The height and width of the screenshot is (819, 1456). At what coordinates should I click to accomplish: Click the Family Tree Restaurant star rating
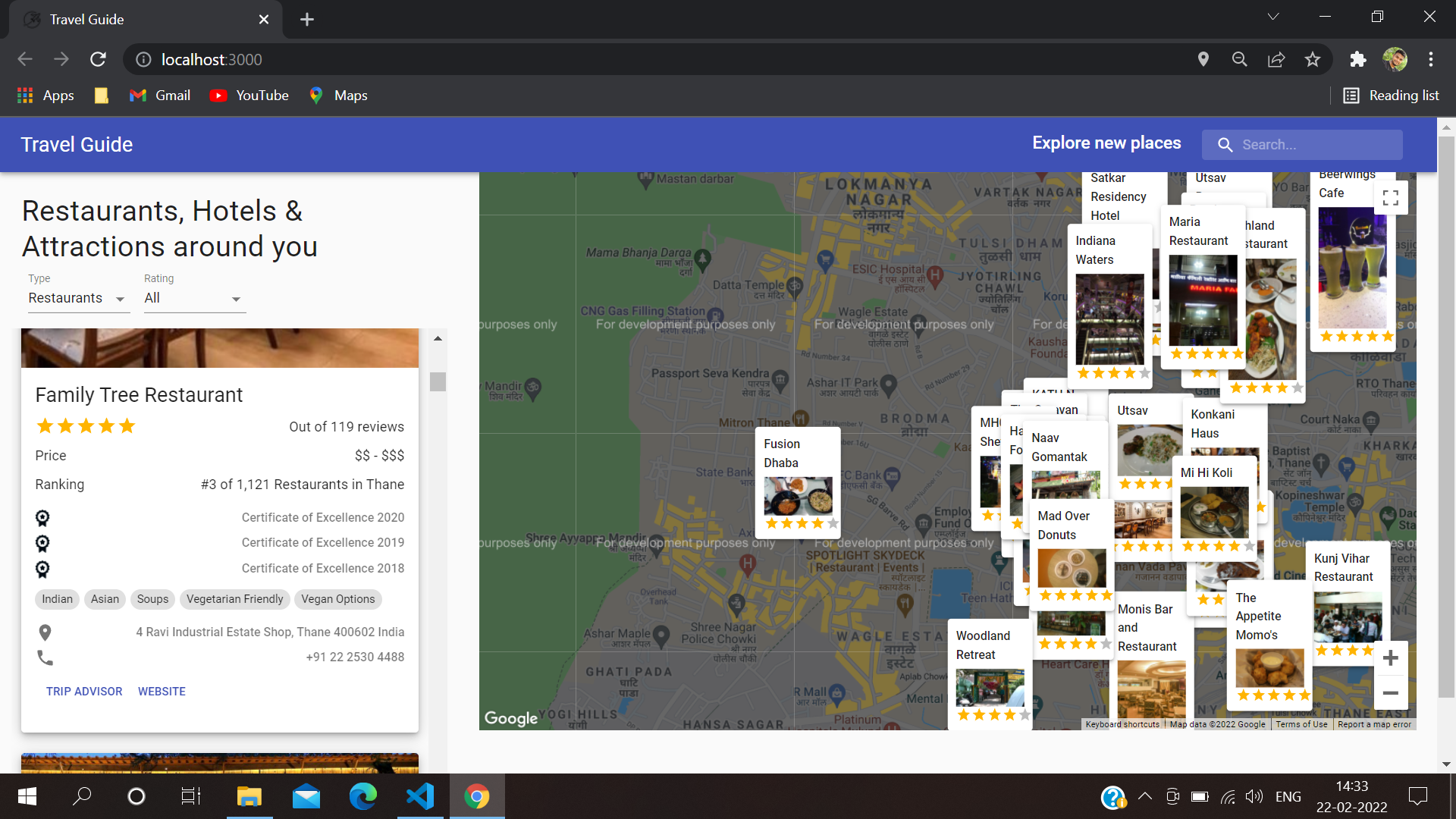tap(86, 426)
